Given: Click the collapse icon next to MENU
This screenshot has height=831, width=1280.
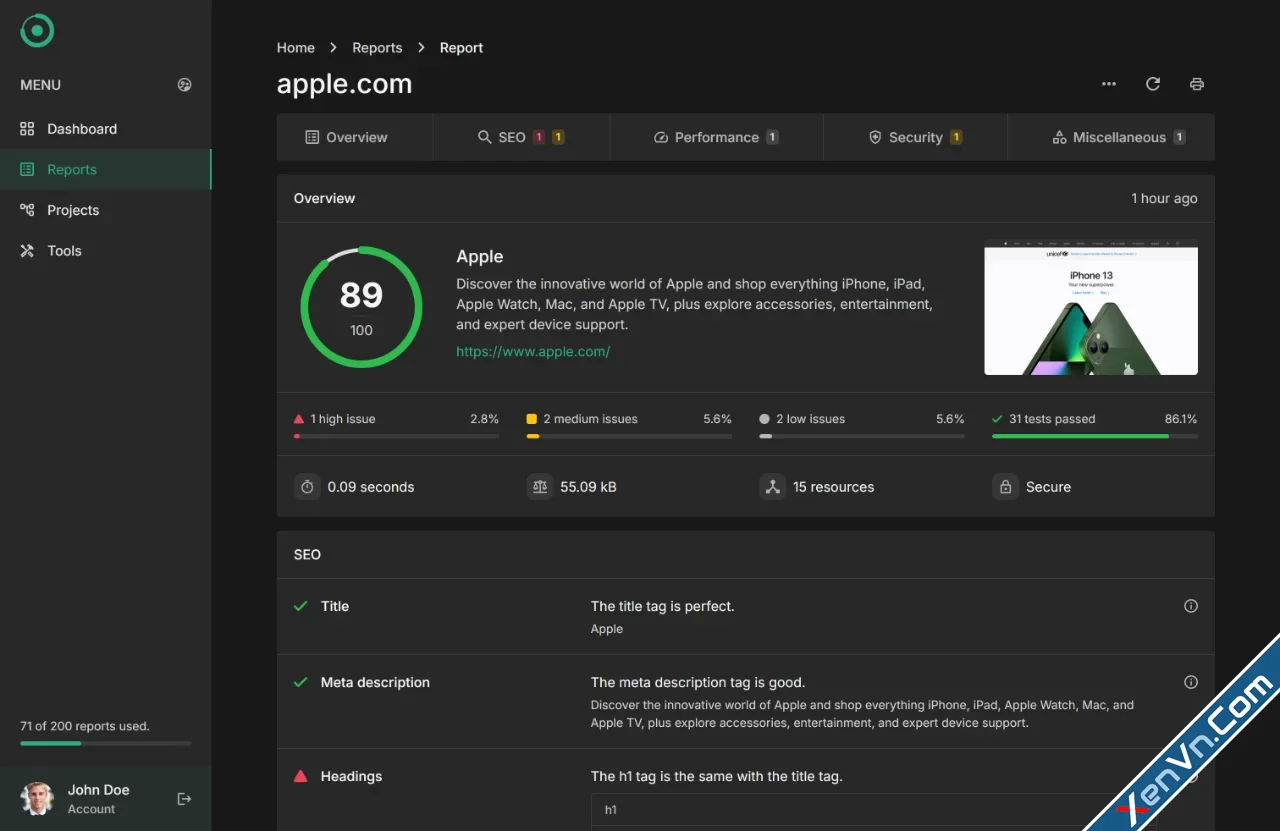Looking at the screenshot, I should 184,85.
